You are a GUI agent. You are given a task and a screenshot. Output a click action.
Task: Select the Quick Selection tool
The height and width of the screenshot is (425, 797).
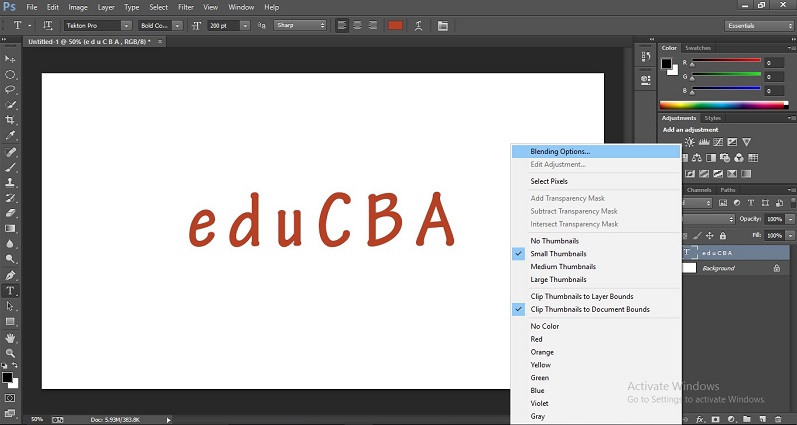(10, 105)
